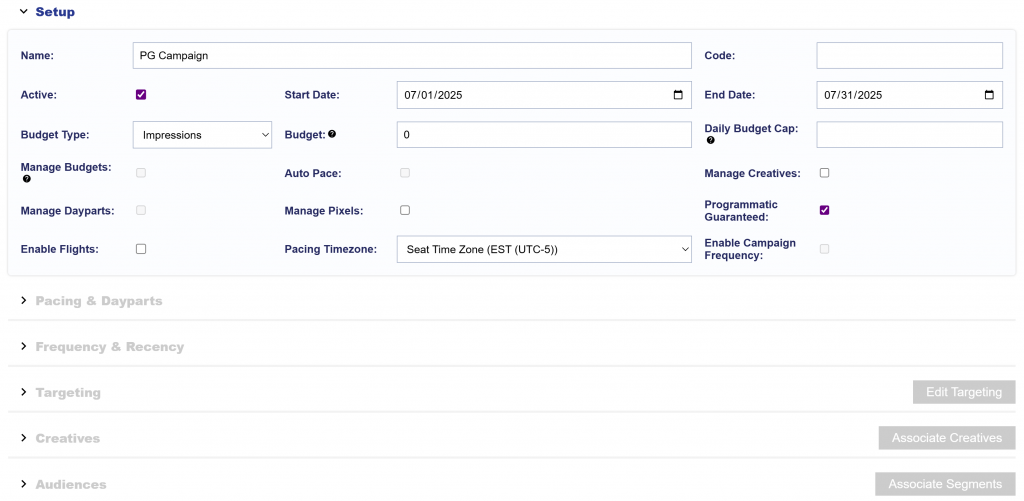Enable the Manage Creatives checkbox

pyautogui.click(x=824, y=173)
